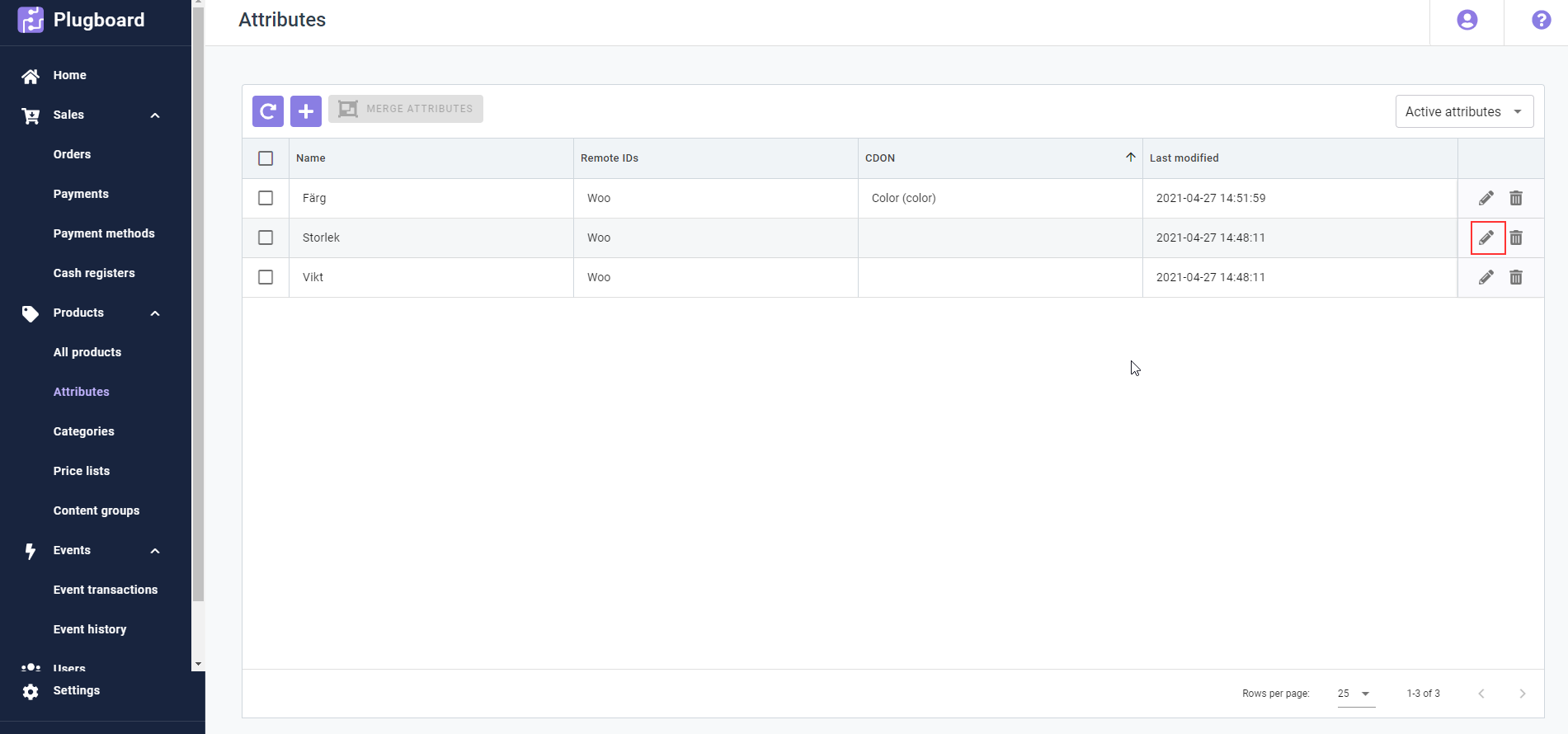The height and width of the screenshot is (734, 1568).
Task: Edit the Storlek attribute with pencil icon
Action: [x=1486, y=238]
